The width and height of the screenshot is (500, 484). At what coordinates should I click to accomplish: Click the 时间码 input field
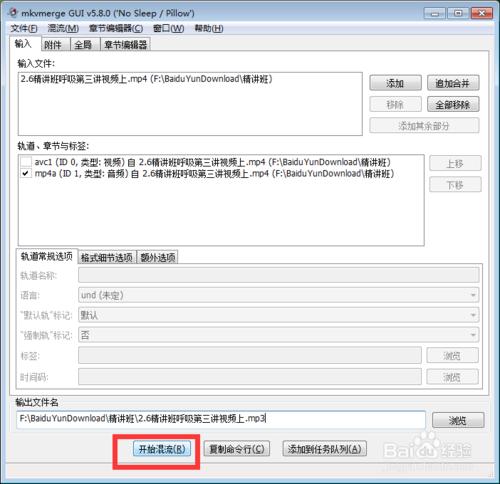coord(250,377)
